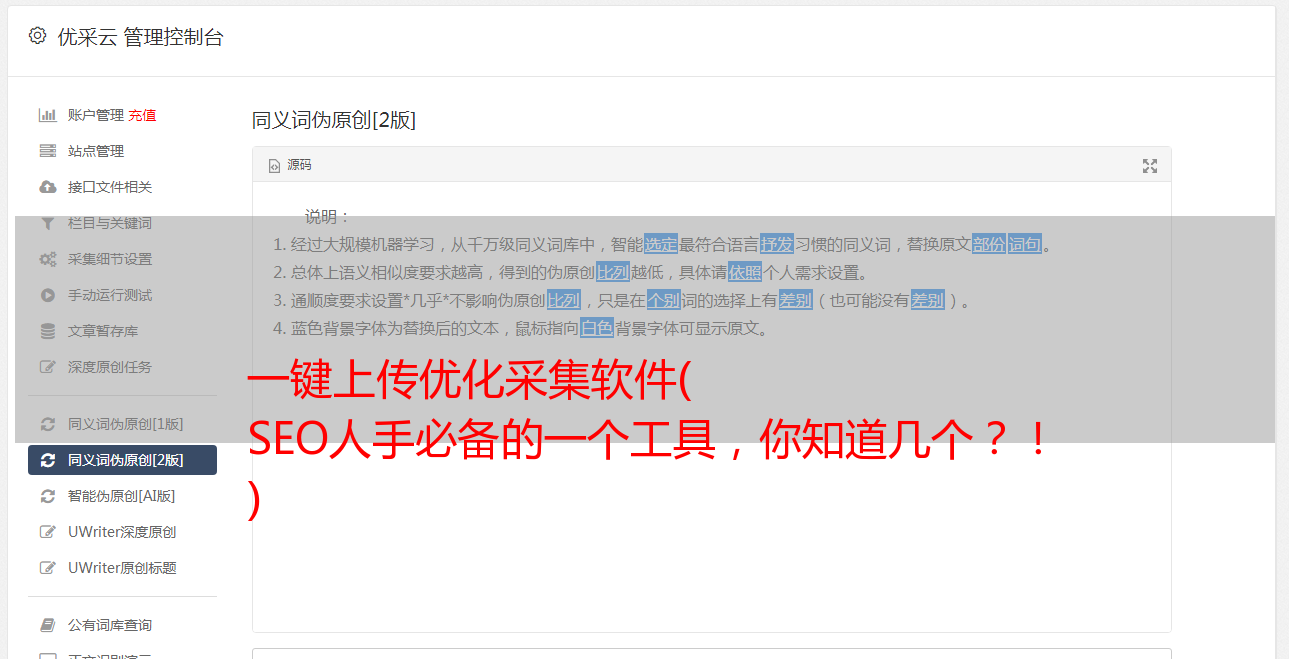Click the play circle icon for 手动运行测试
The image size is (1289, 659).
point(47,295)
